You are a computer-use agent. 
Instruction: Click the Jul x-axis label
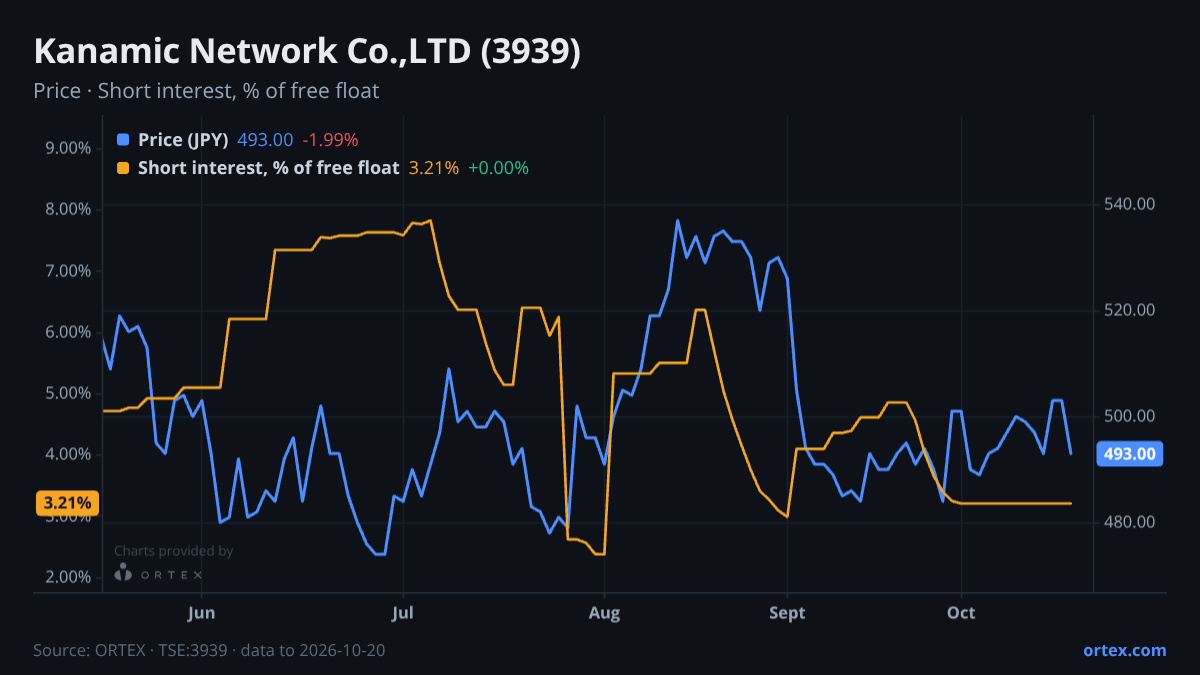pos(403,612)
